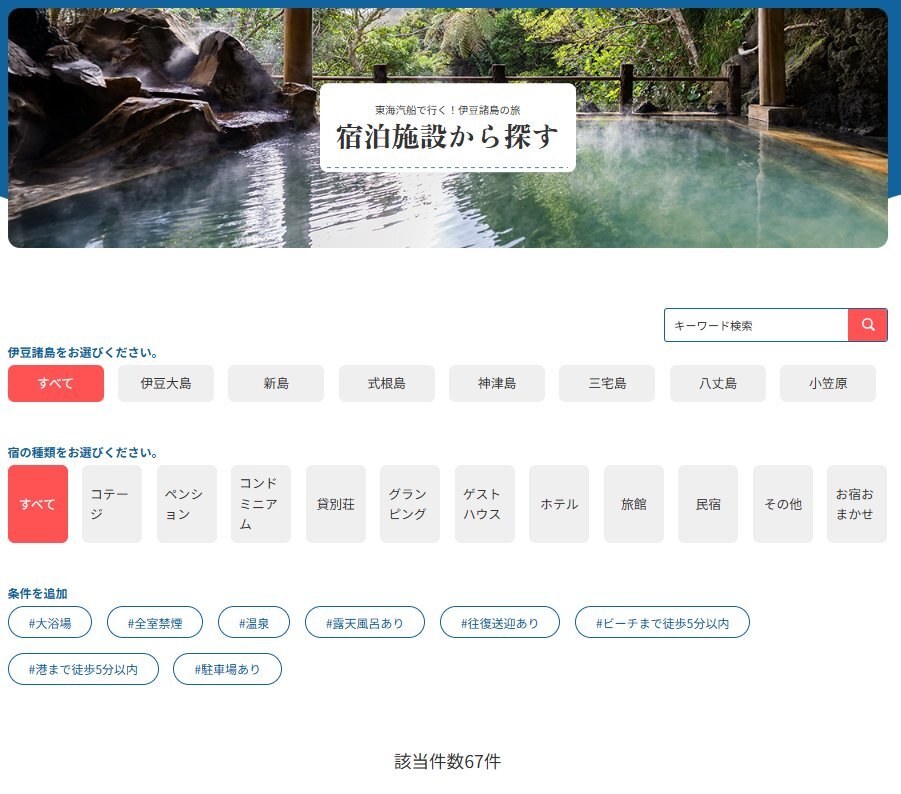Choose コテージ lodging type

[x=112, y=504]
